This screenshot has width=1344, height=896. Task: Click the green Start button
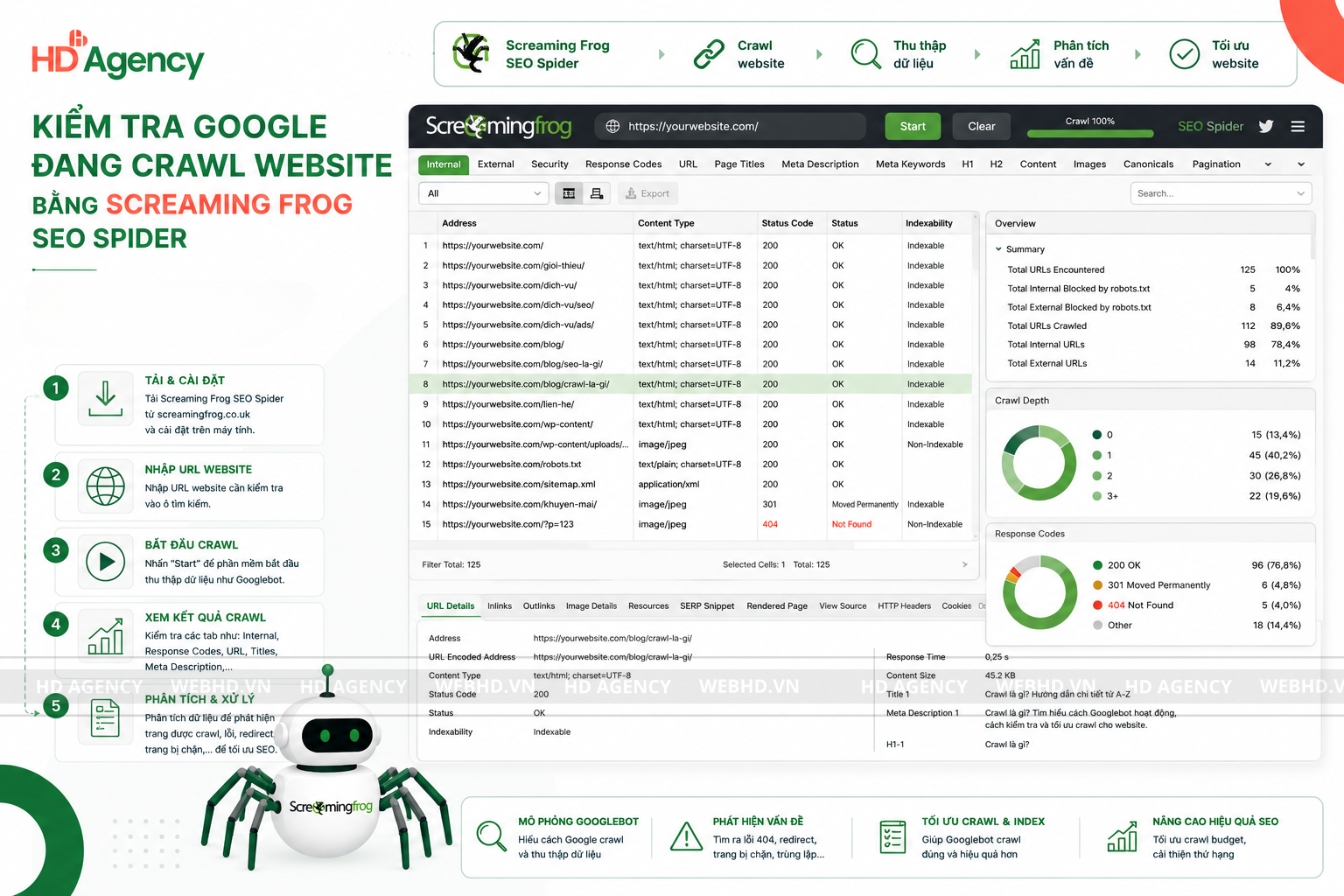tap(913, 126)
